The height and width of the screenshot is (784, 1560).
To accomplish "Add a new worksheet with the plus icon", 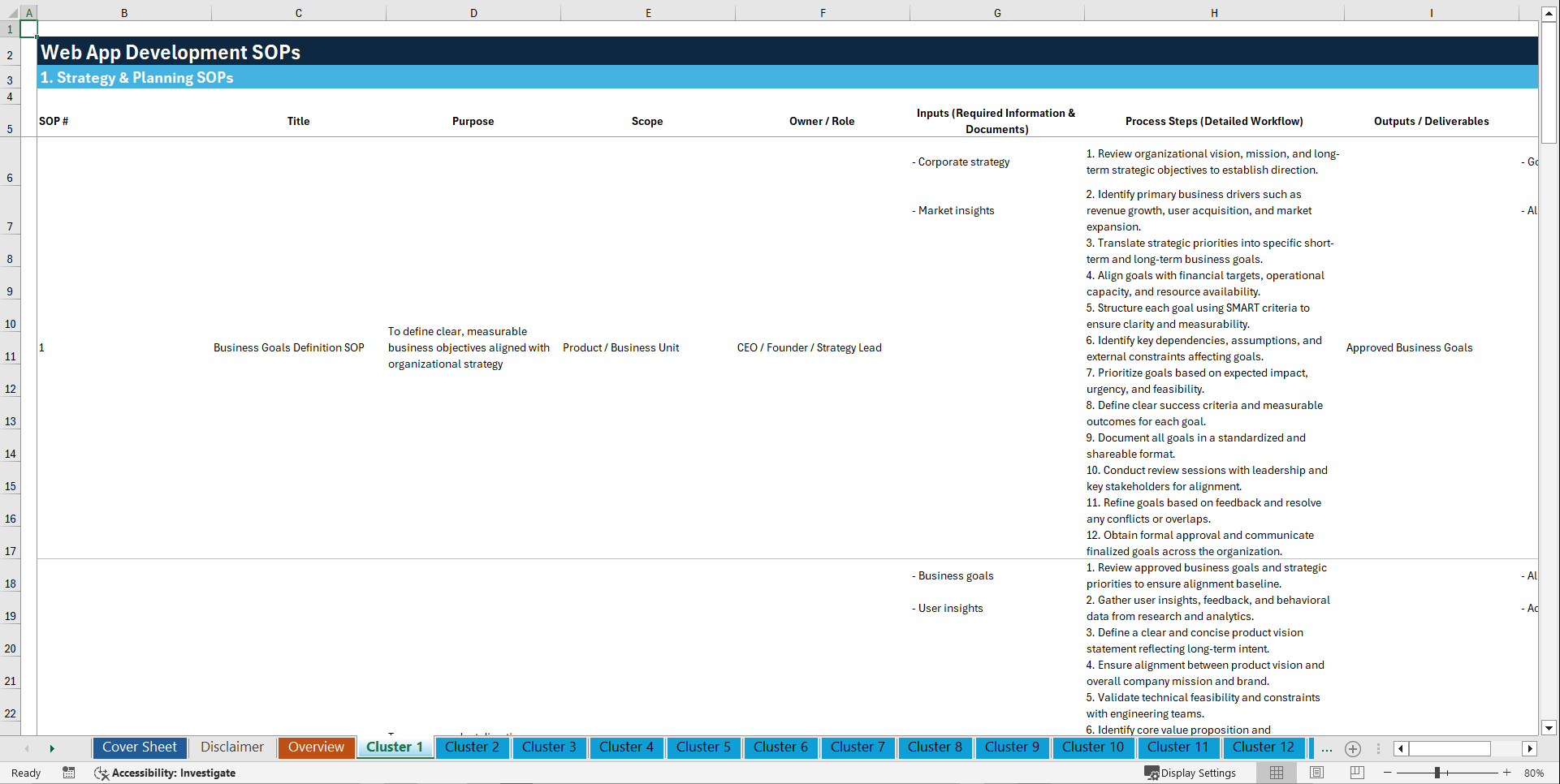I will tap(1353, 748).
